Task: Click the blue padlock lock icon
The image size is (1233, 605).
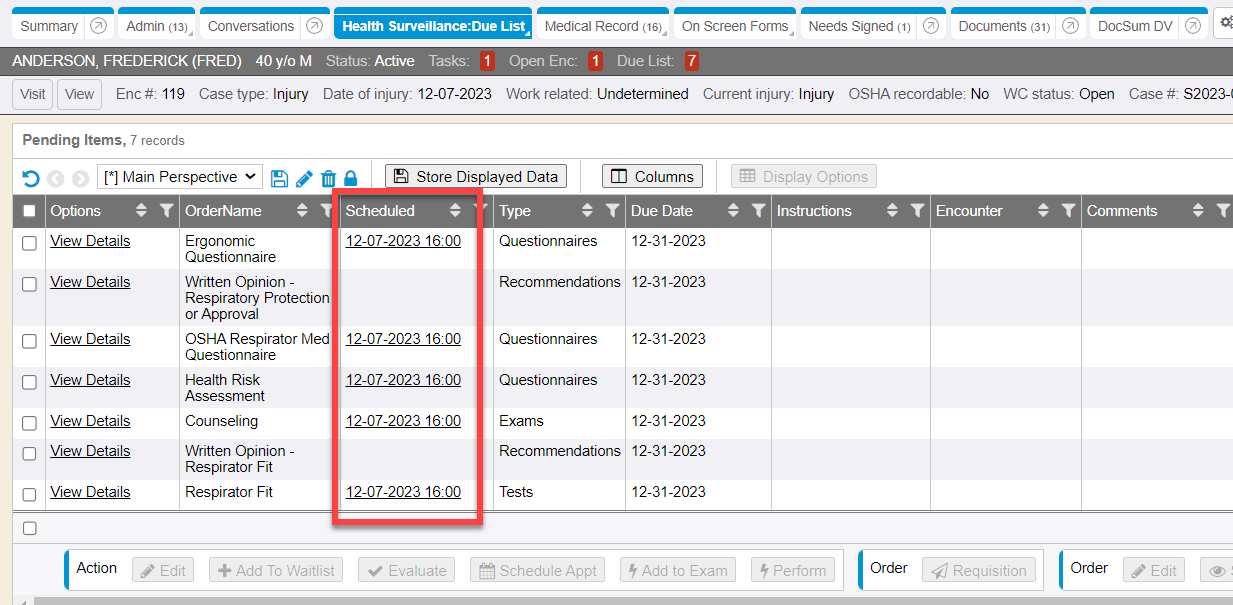Action: [x=350, y=178]
